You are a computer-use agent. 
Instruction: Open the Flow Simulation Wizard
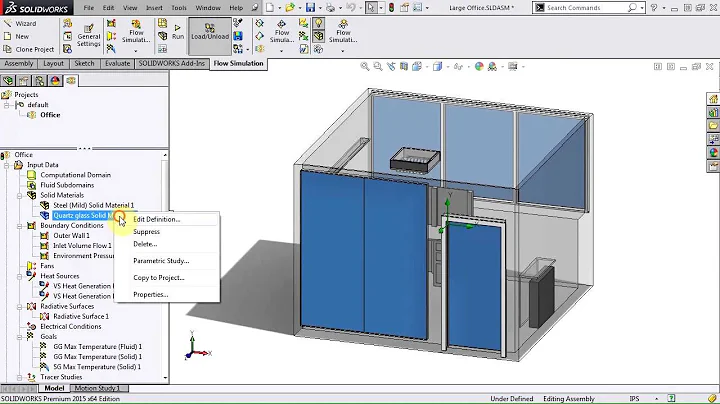click(20, 23)
